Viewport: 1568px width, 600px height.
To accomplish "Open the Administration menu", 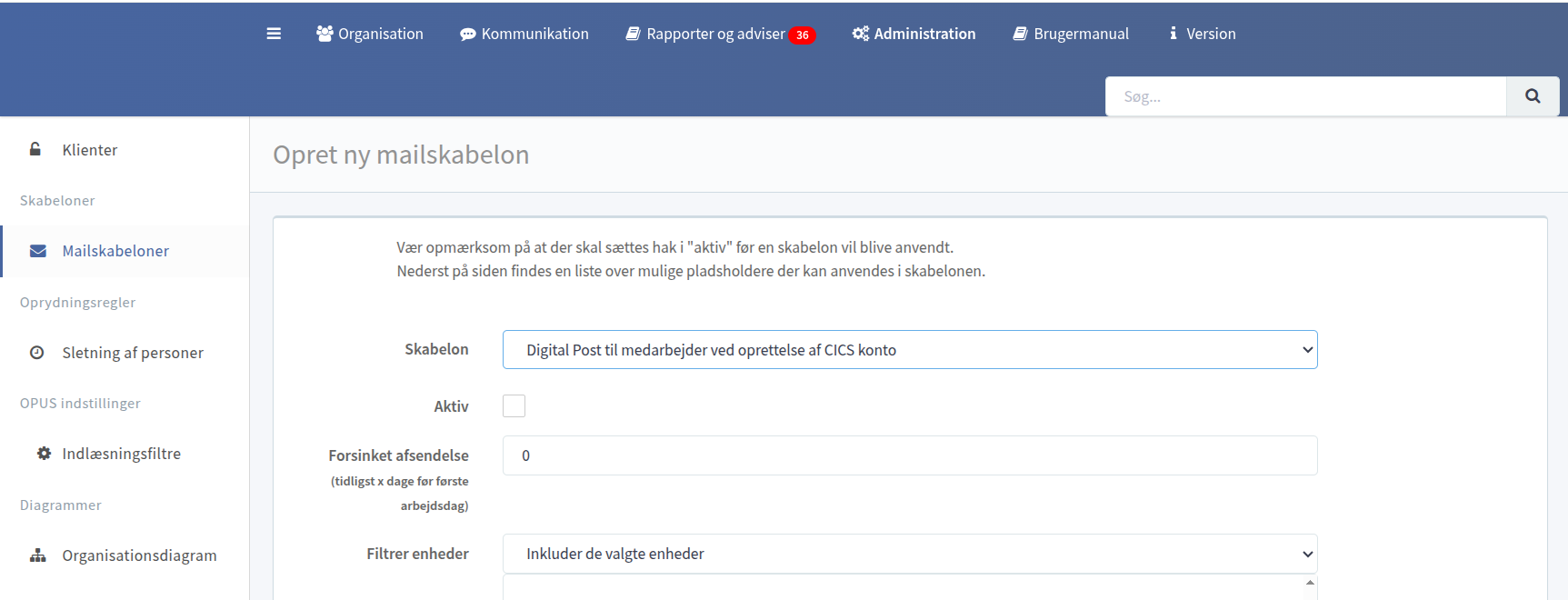I will click(x=914, y=34).
